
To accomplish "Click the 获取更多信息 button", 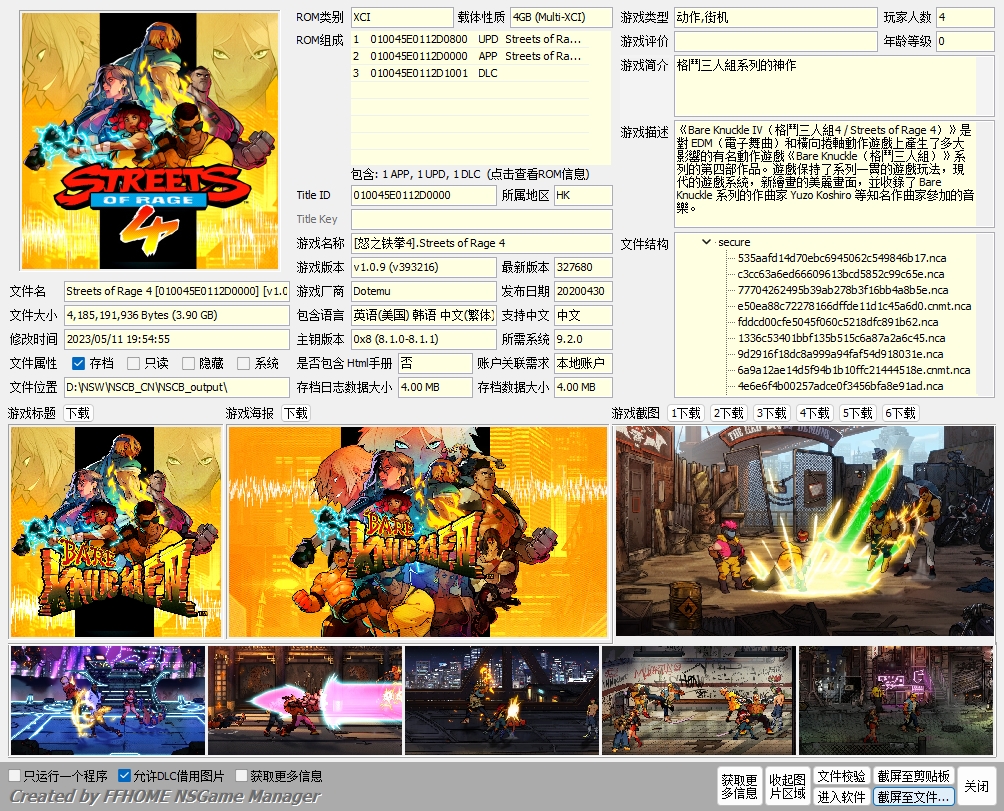I will click(x=740, y=786).
